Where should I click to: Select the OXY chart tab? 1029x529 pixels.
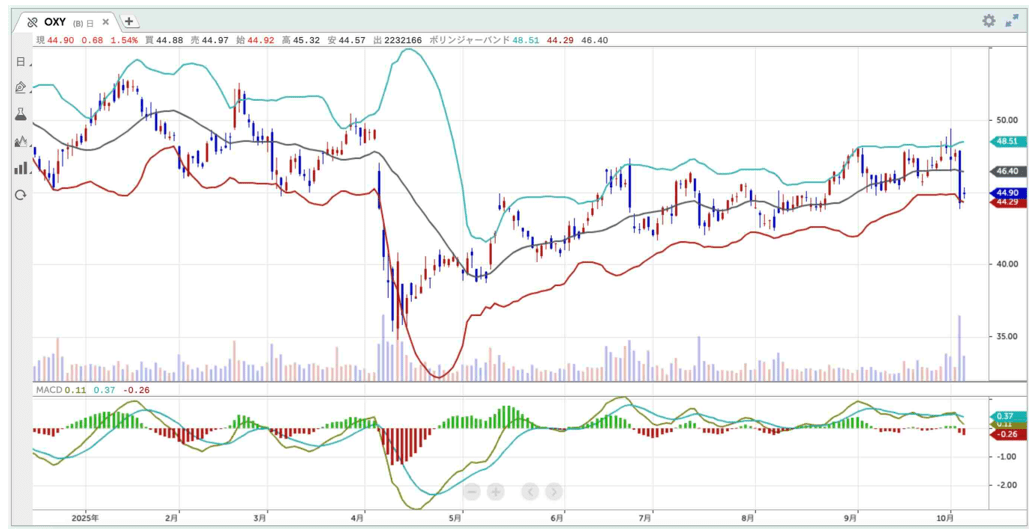point(55,22)
